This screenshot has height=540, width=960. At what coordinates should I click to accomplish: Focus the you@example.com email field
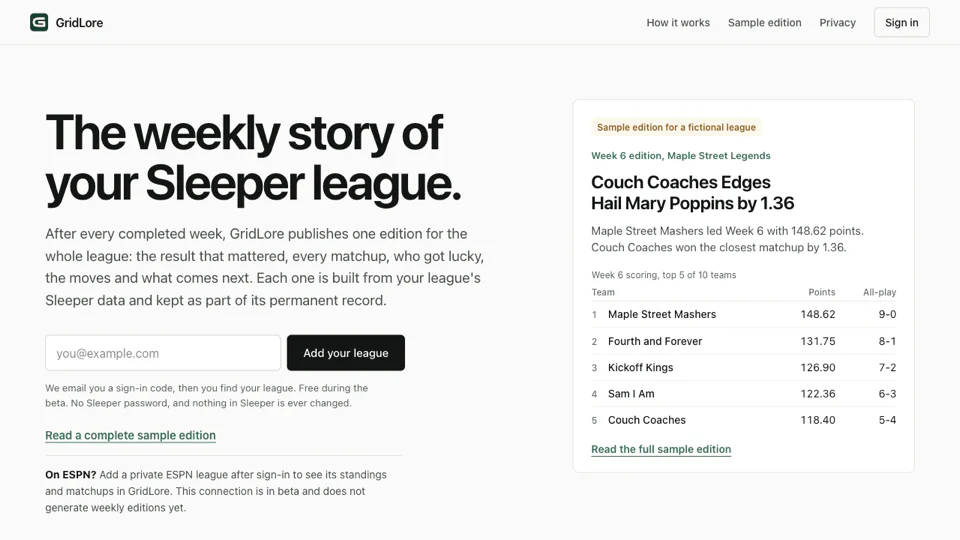point(163,353)
